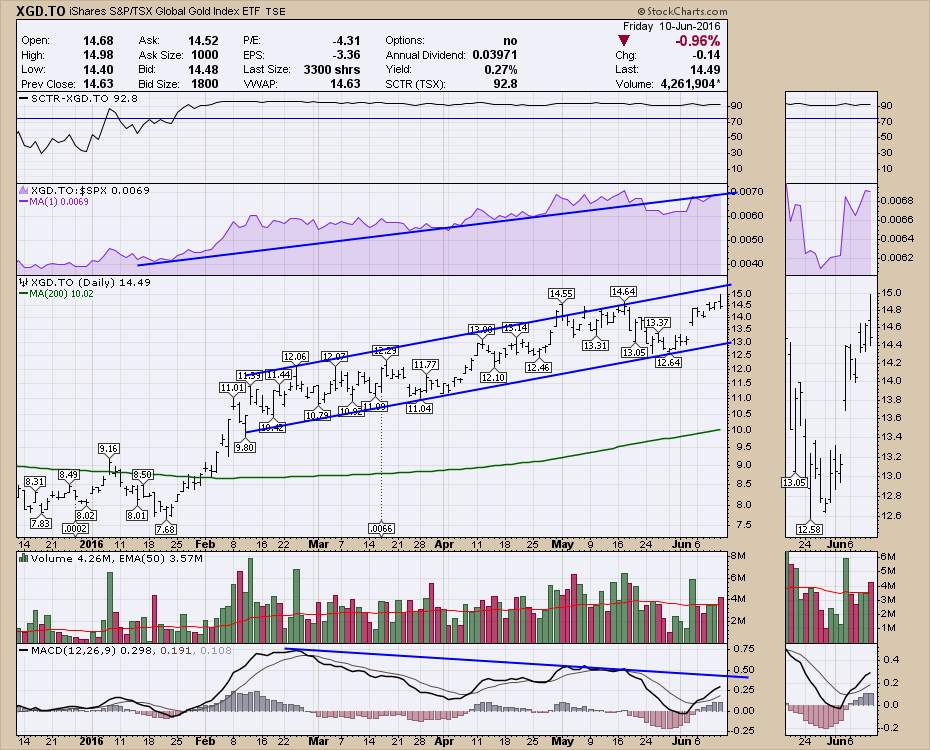930x750 pixels.
Task: Click the Chg value -0.14
Action: pyautogui.click(x=707, y=55)
